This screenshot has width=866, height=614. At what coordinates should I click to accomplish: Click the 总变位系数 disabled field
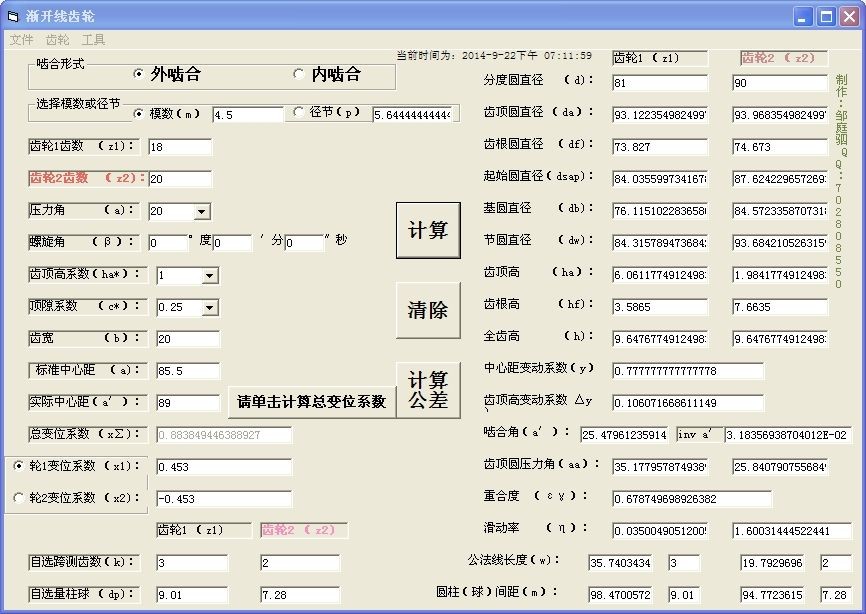[224, 435]
